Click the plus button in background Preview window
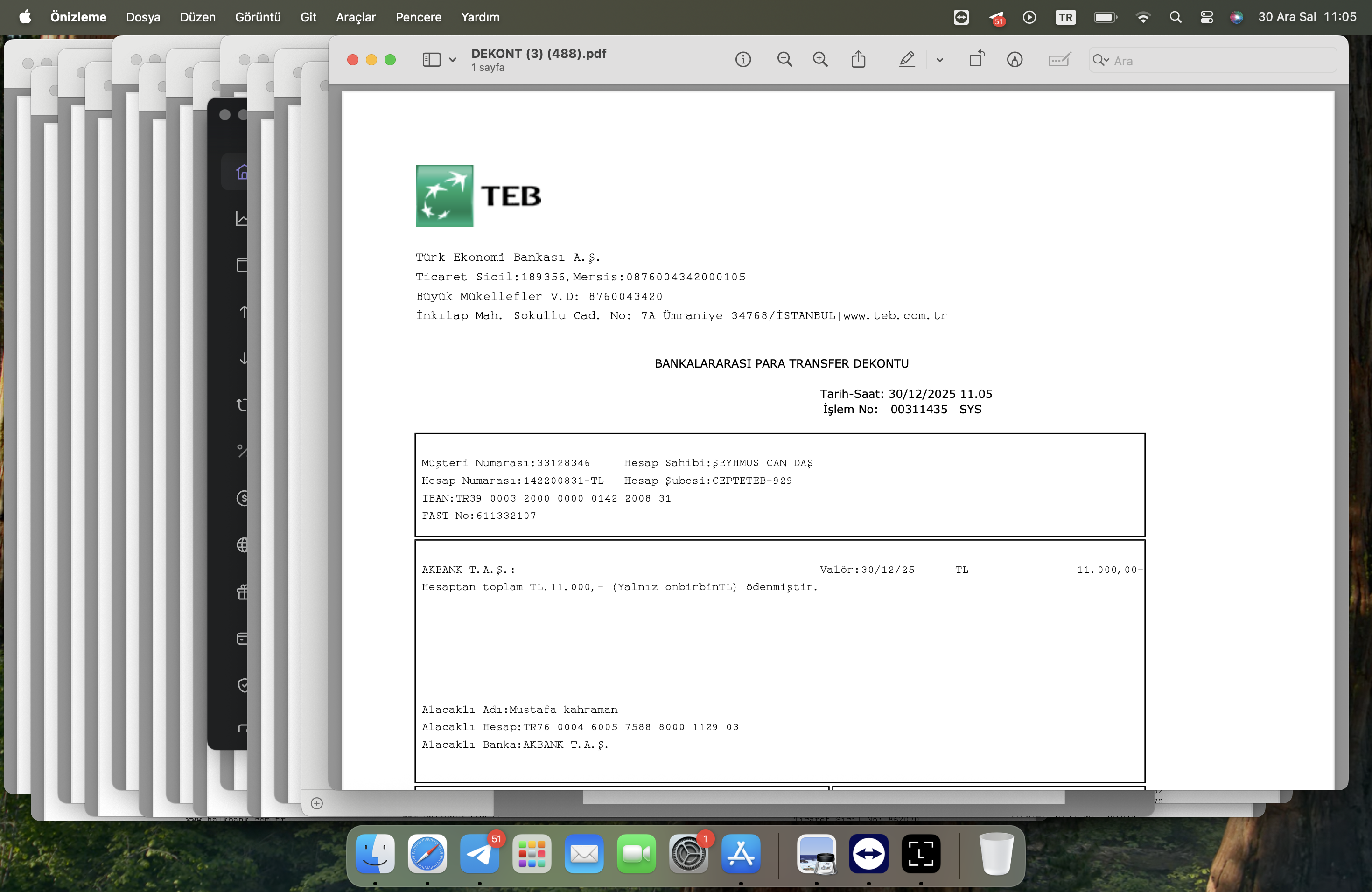 pyautogui.click(x=316, y=803)
